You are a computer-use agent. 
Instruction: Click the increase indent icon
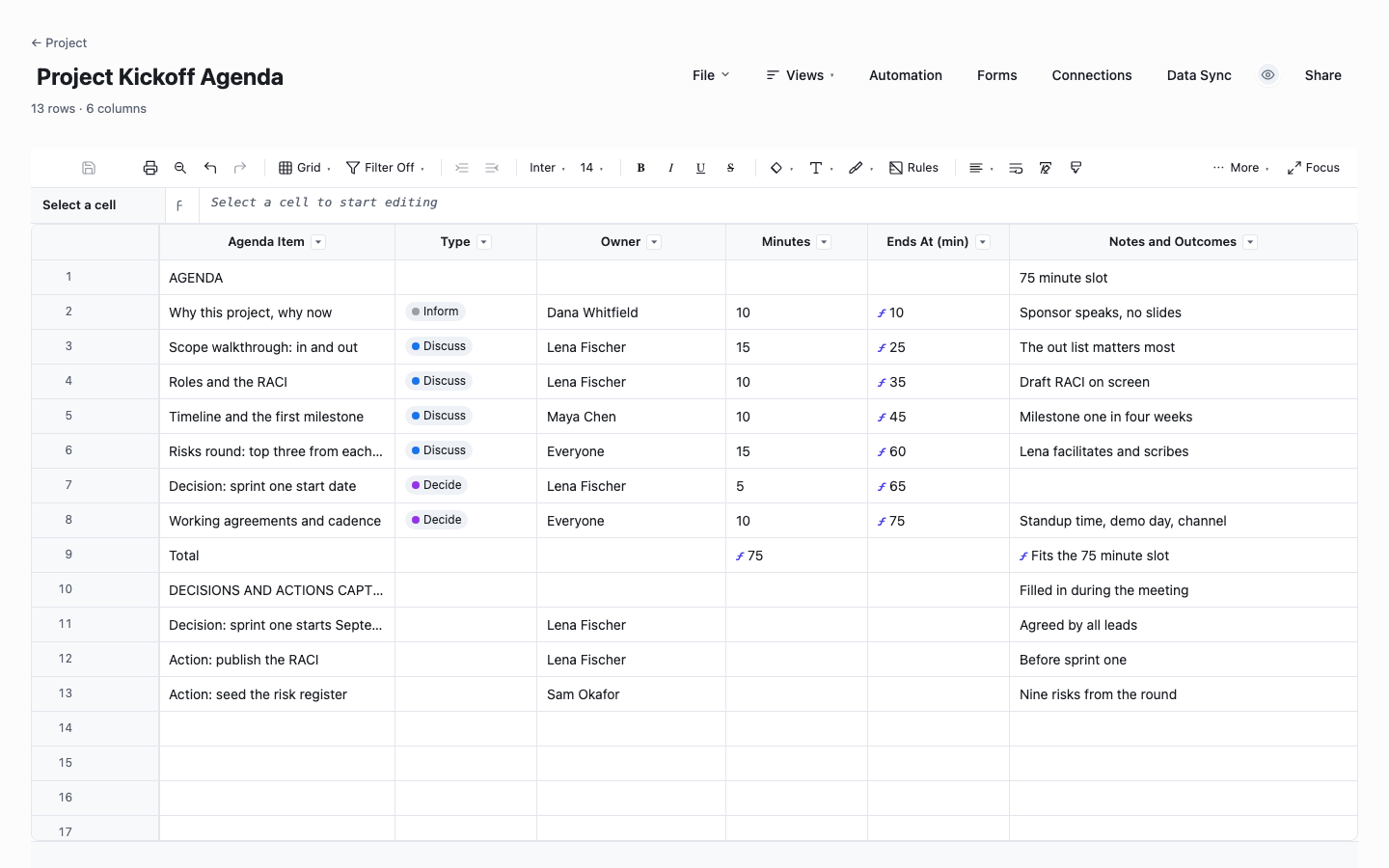pyautogui.click(x=462, y=168)
